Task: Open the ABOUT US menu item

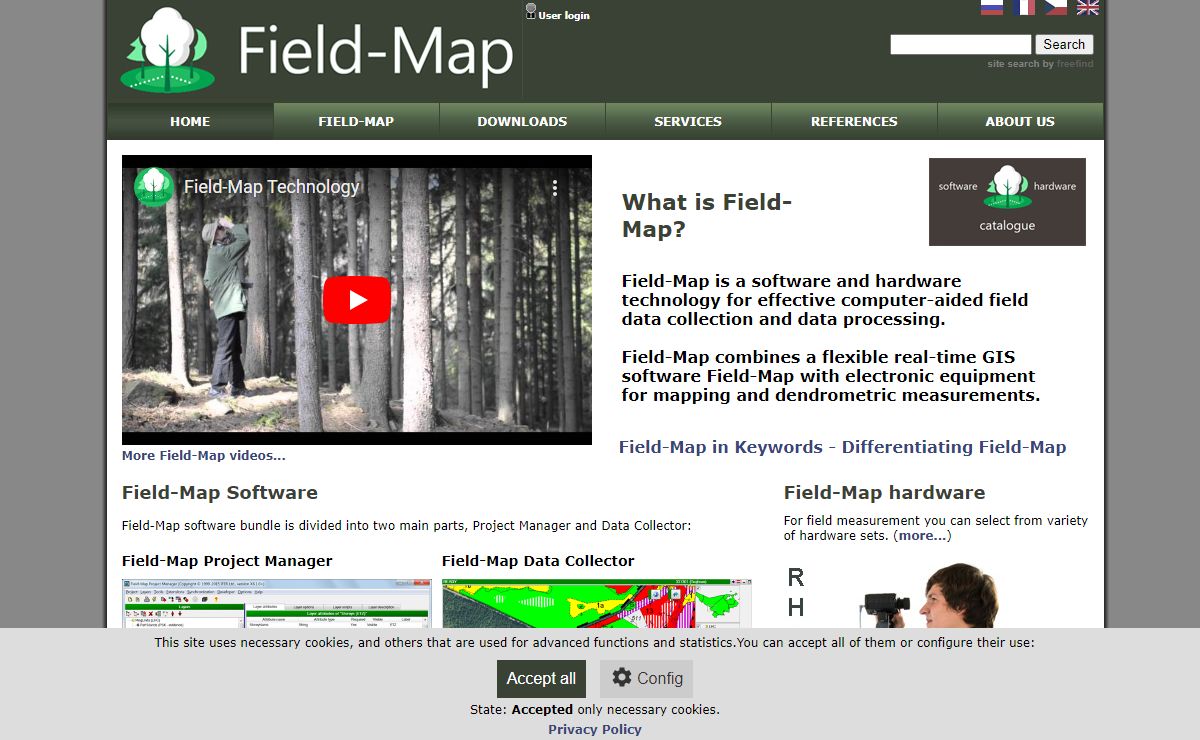Action: tap(1020, 121)
